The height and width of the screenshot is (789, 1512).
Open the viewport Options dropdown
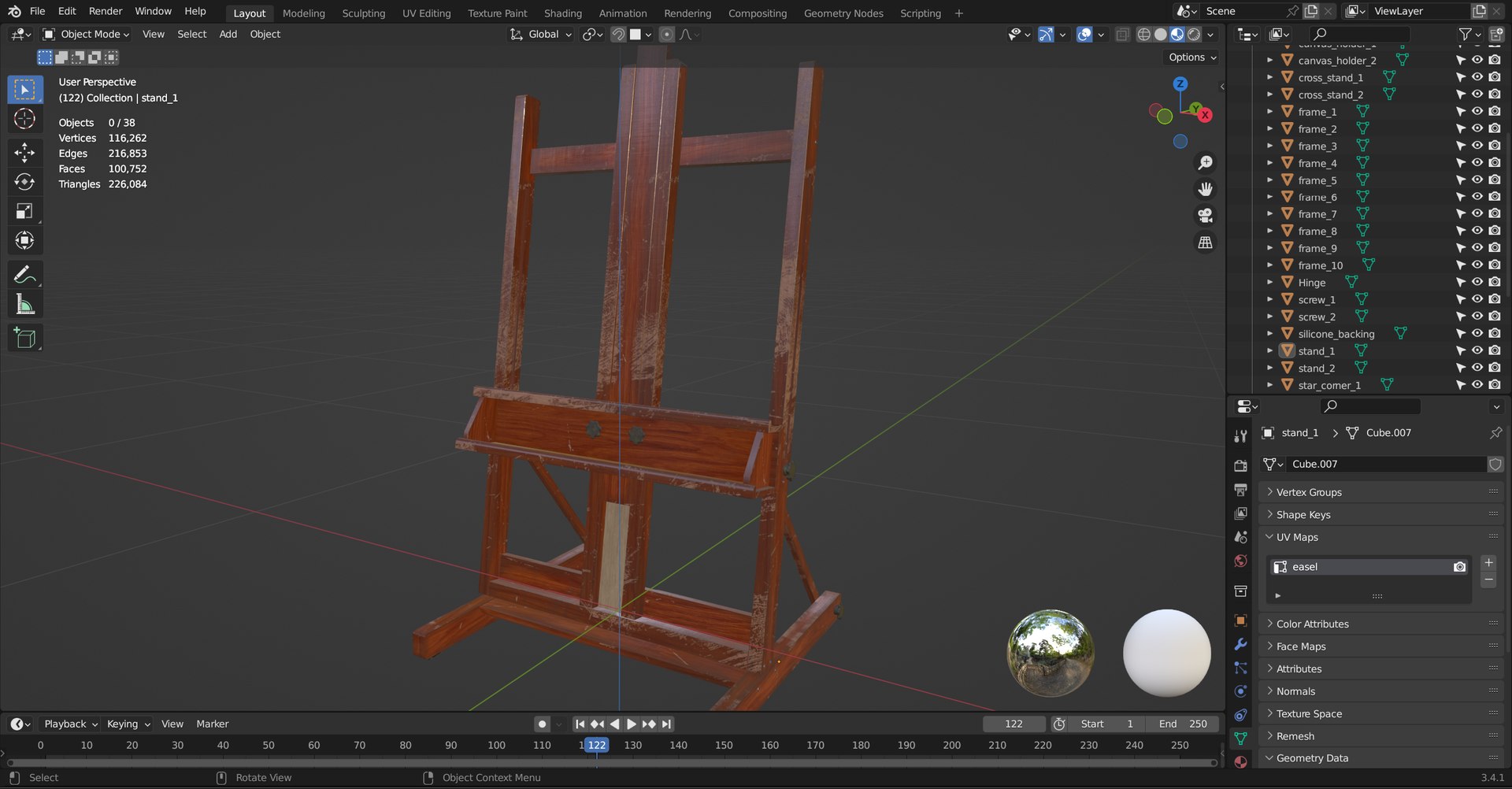click(x=1192, y=57)
